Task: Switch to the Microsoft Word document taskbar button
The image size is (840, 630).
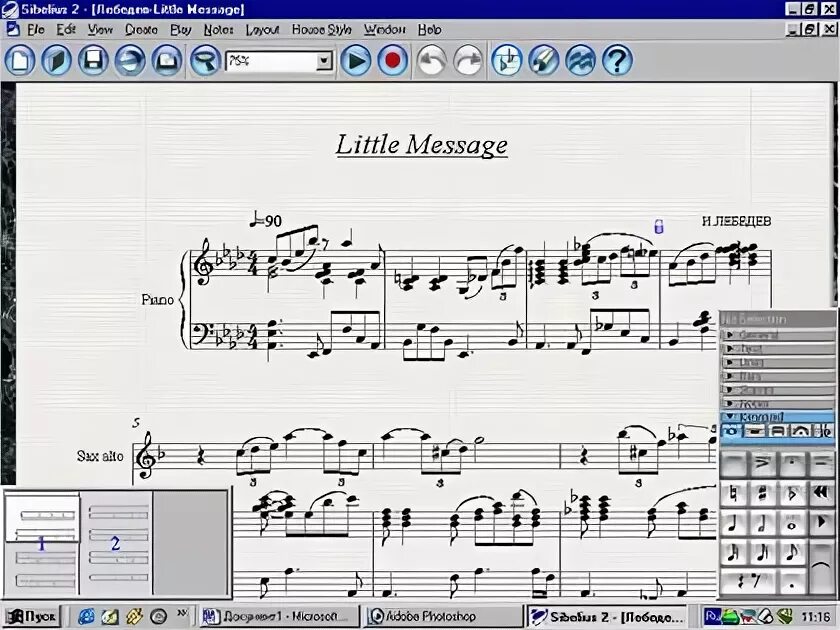Action: [x=278, y=617]
